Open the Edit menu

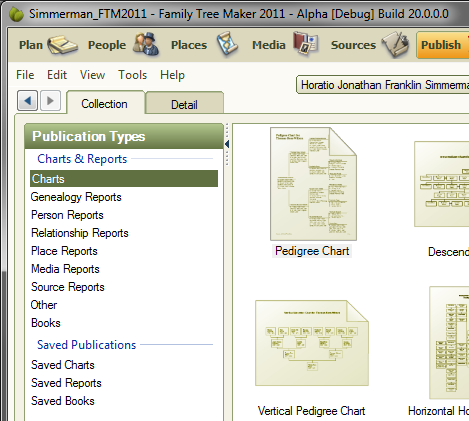(57, 75)
